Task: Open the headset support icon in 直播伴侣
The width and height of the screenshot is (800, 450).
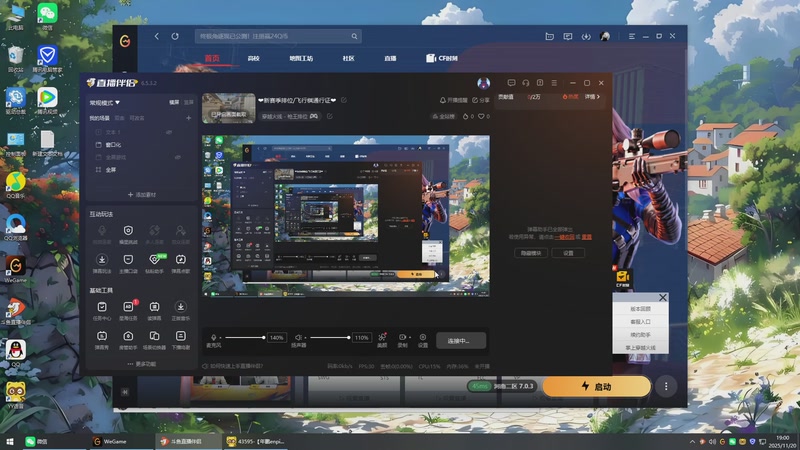Action: click(526, 83)
